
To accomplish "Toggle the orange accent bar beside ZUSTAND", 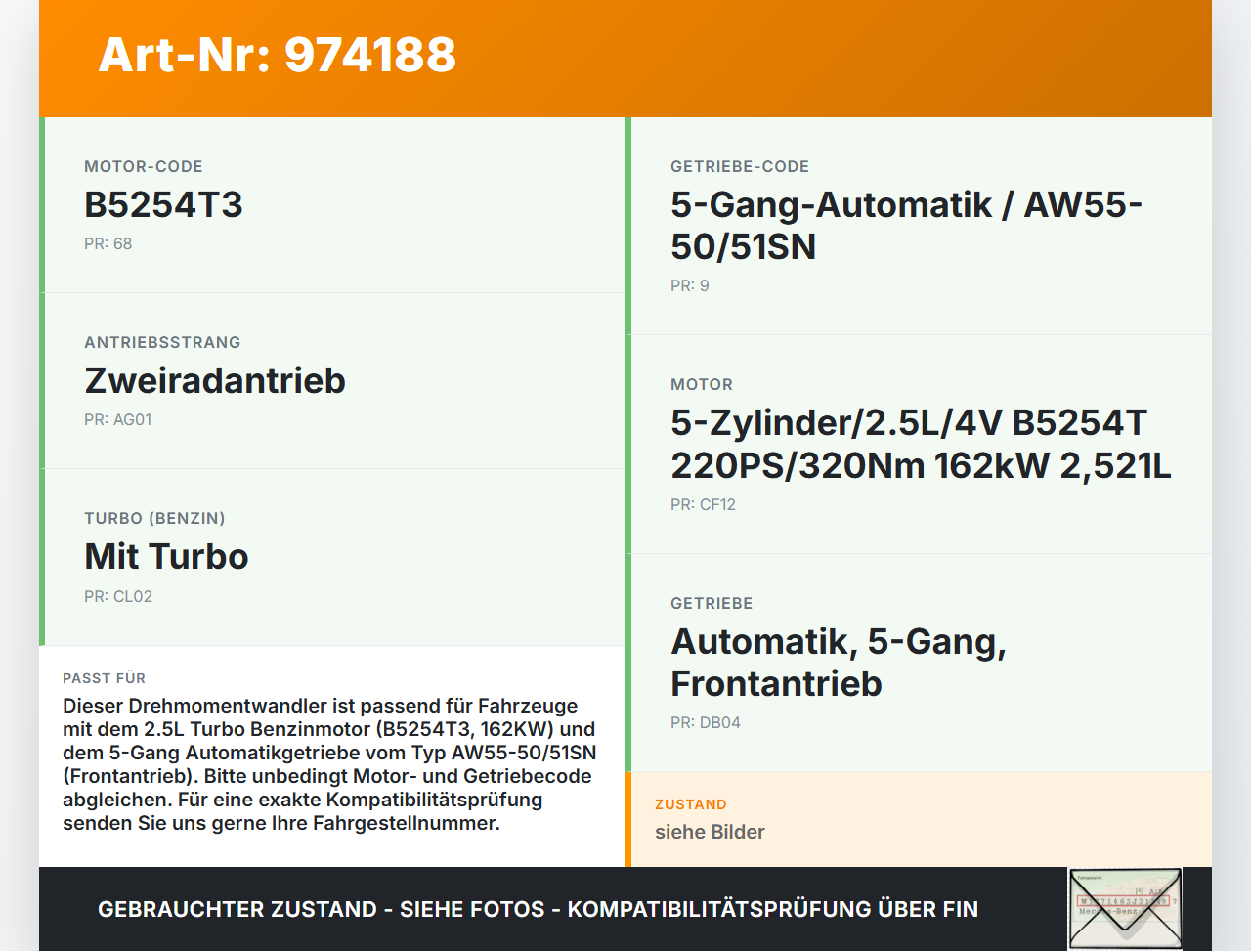I will point(629,819).
